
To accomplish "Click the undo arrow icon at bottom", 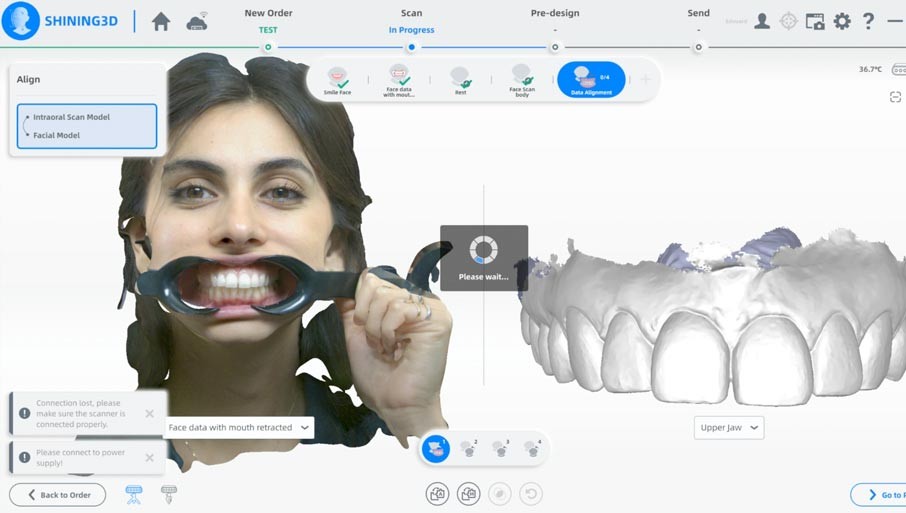I will (x=531, y=493).
